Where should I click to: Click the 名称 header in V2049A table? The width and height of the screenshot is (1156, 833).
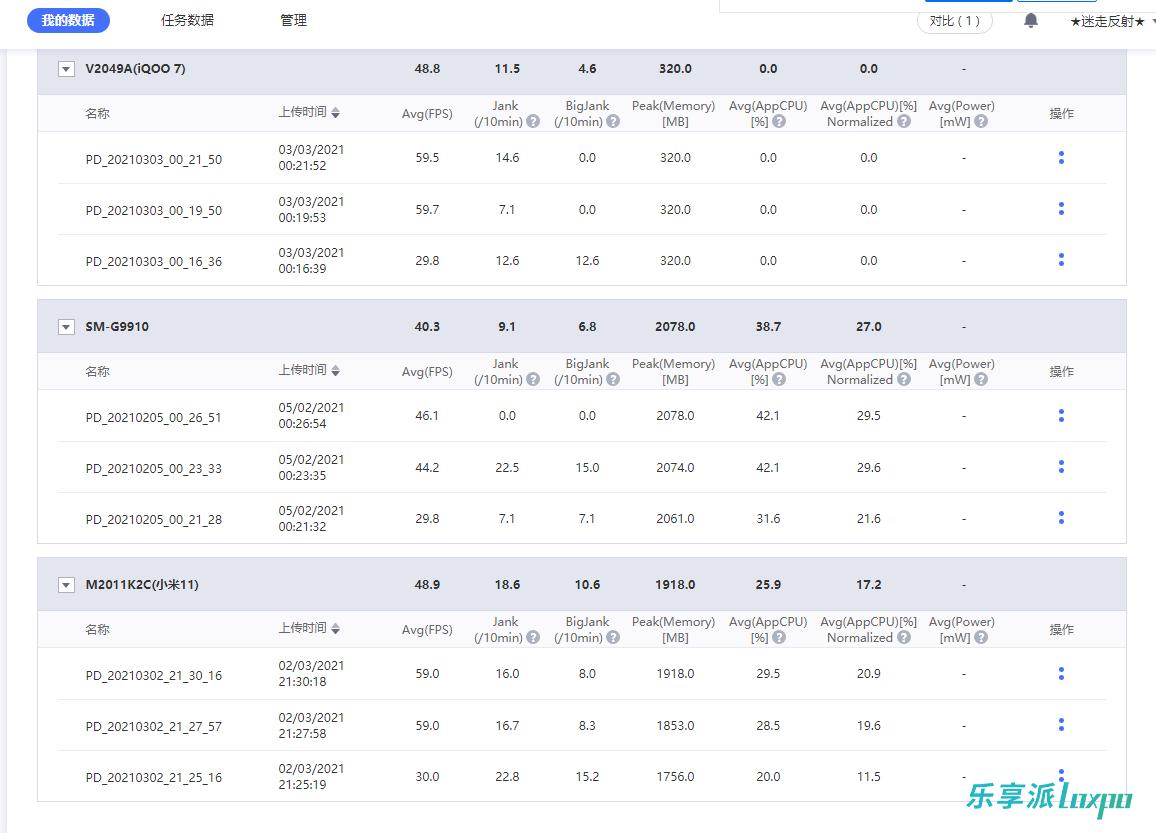97,114
